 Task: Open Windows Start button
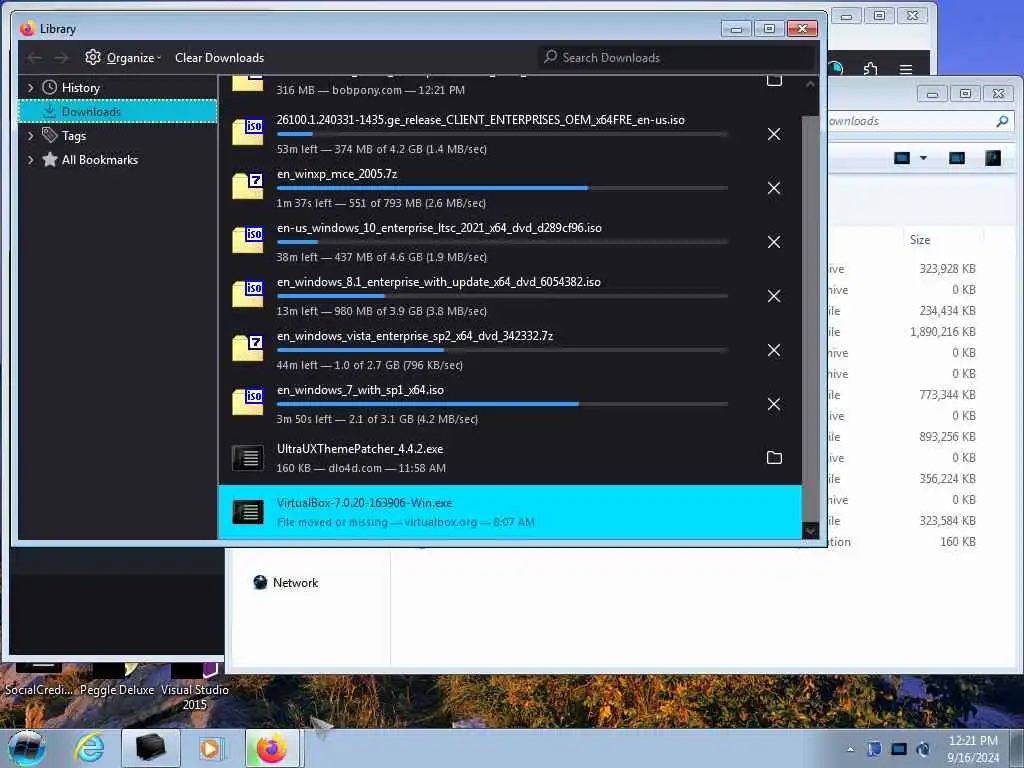coord(27,748)
